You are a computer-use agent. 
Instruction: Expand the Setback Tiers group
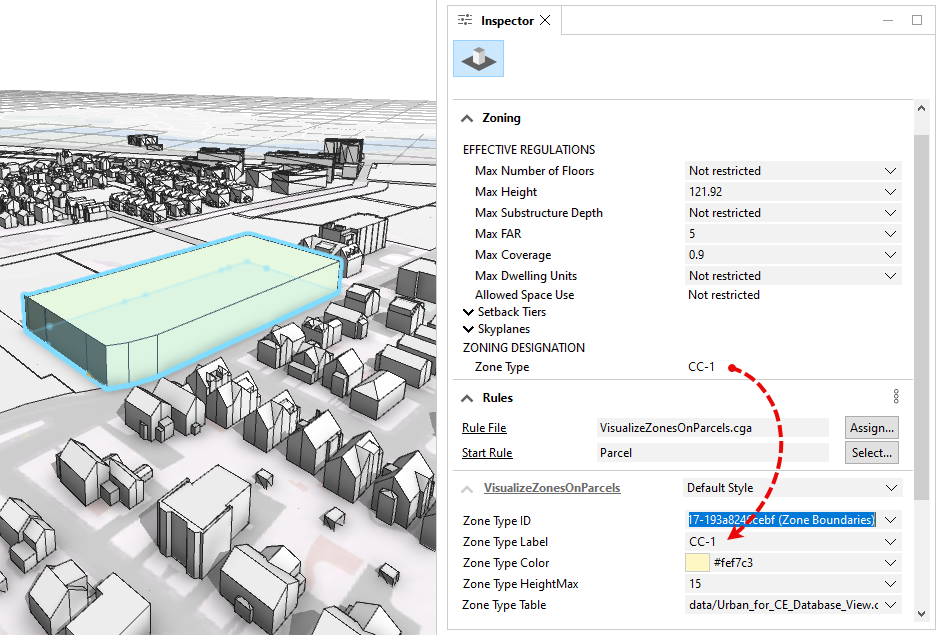(468, 312)
